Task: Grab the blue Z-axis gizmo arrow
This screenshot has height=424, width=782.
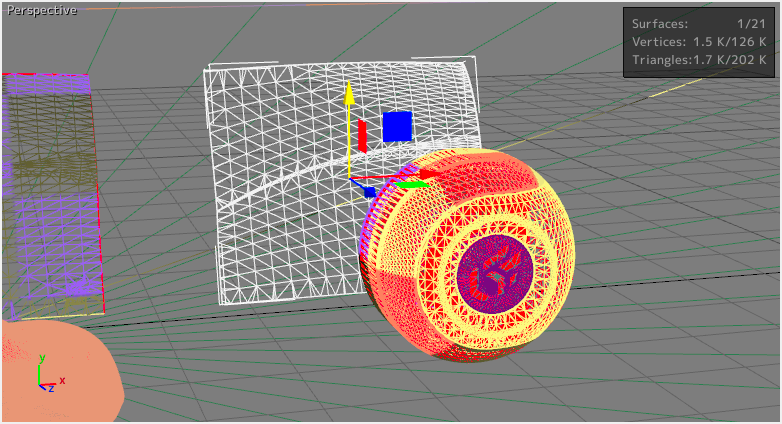Action: tap(369, 192)
